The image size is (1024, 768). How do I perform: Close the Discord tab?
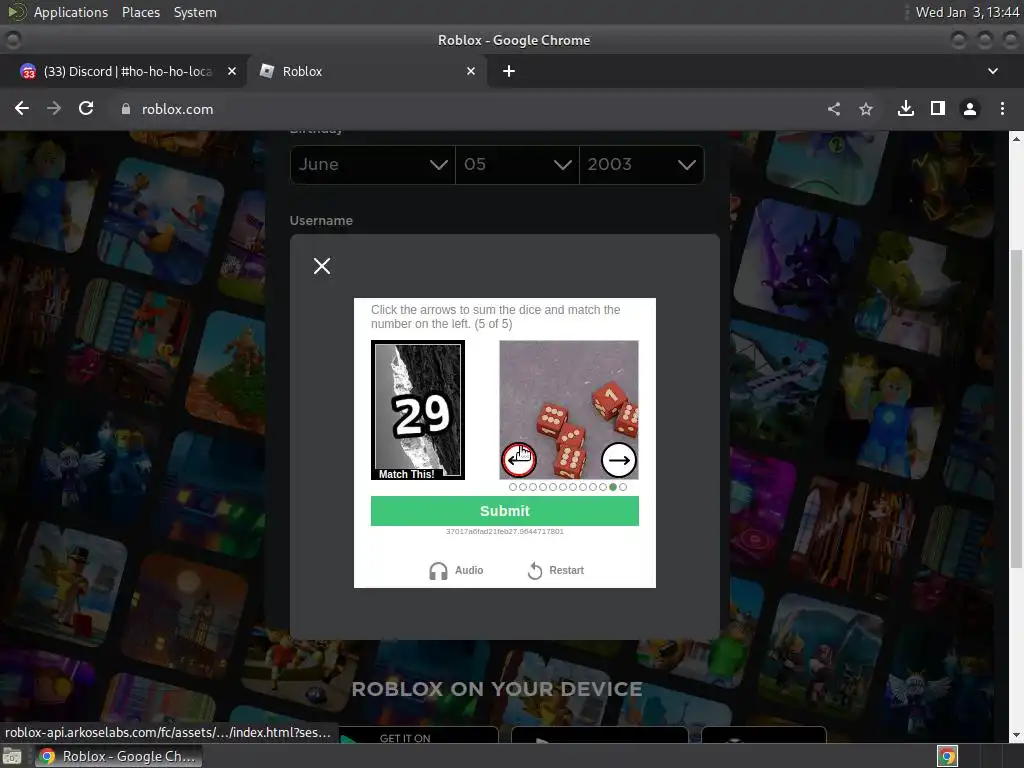click(x=232, y=71)
